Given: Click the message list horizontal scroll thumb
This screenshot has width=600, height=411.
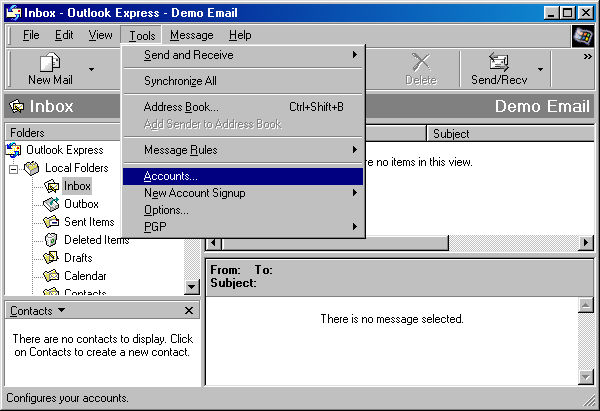Looking at the screenshot, I should 335,243.
